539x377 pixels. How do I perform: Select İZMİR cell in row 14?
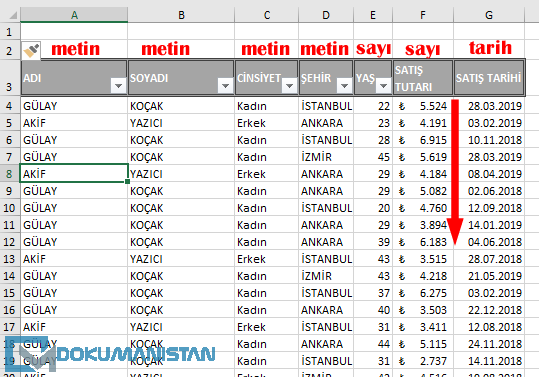click(x=326, y=276)
